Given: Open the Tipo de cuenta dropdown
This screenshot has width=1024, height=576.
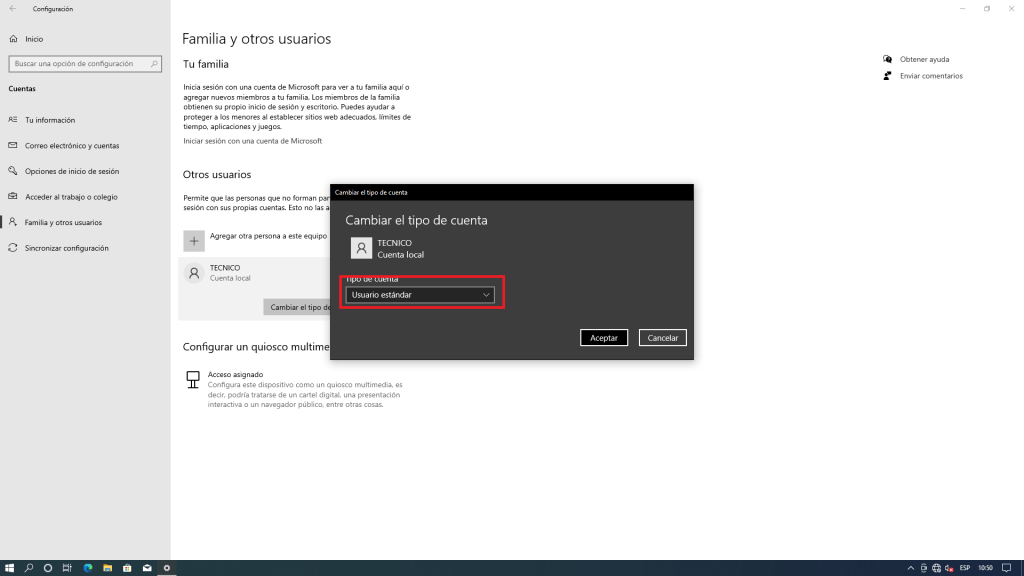Looking at the screenshot, I should [x=420, y=295].
